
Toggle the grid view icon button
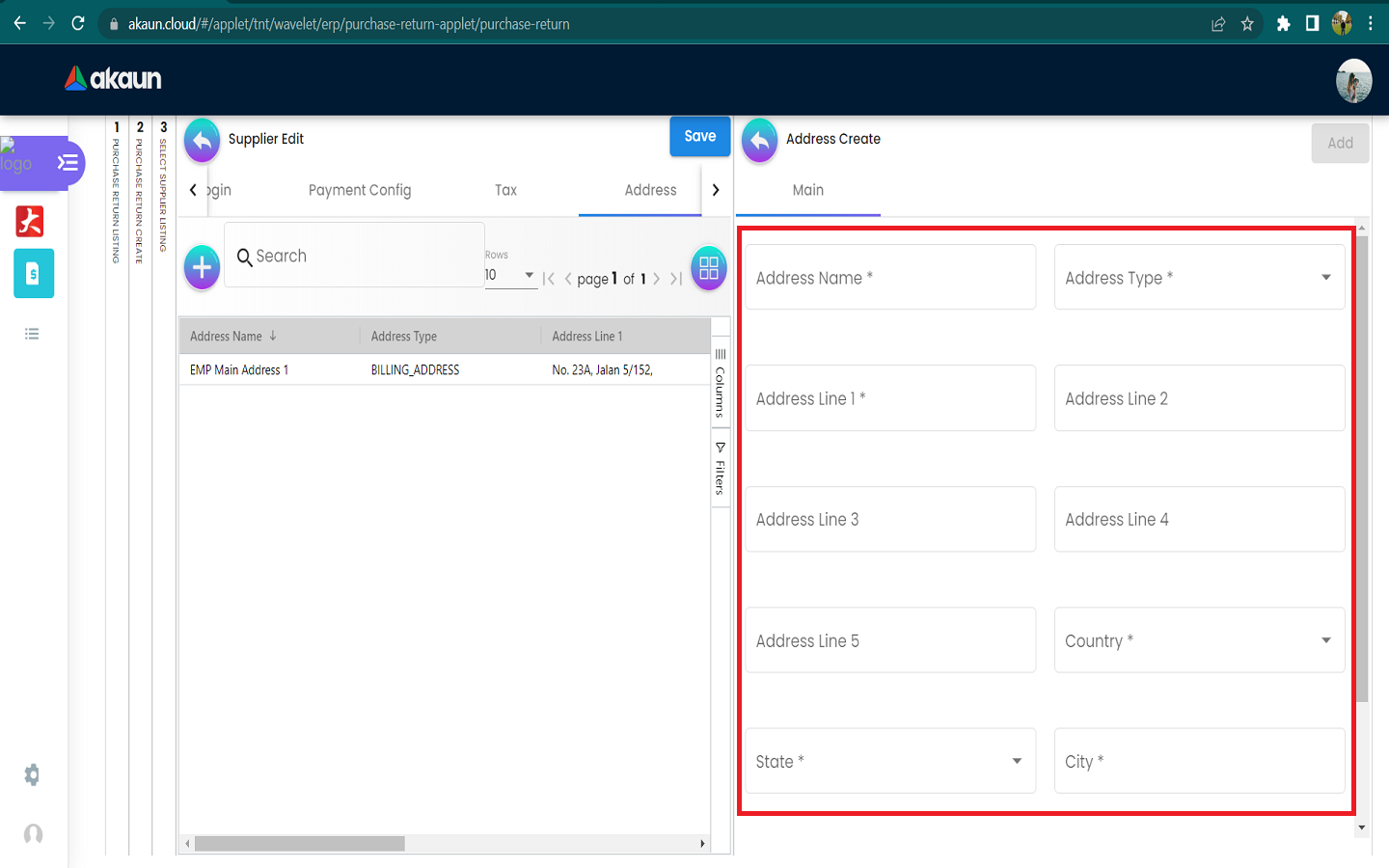point(709,268)
